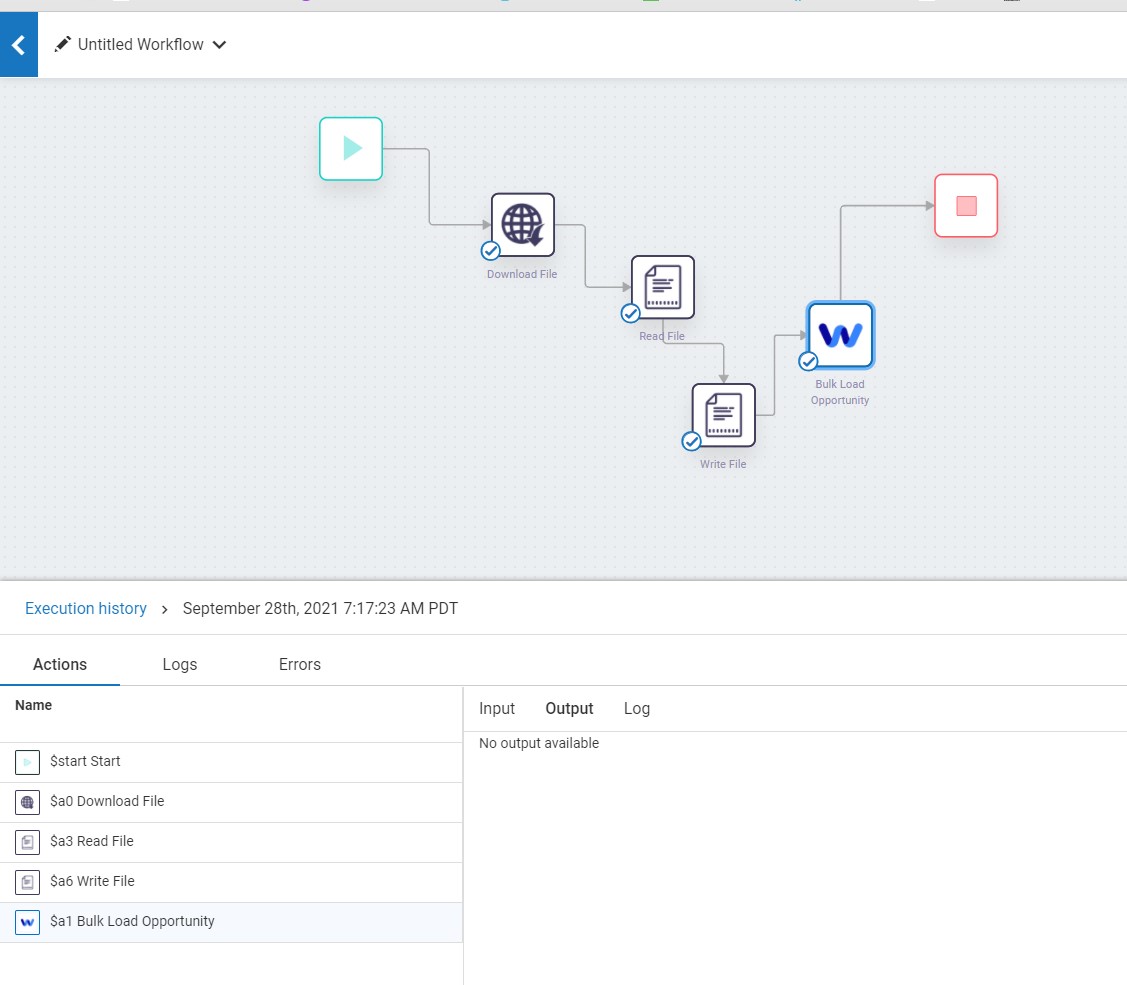Click the Write File label on canvas
The height and width of the screenshot is (985, 1127).
[x=723, y=464]
